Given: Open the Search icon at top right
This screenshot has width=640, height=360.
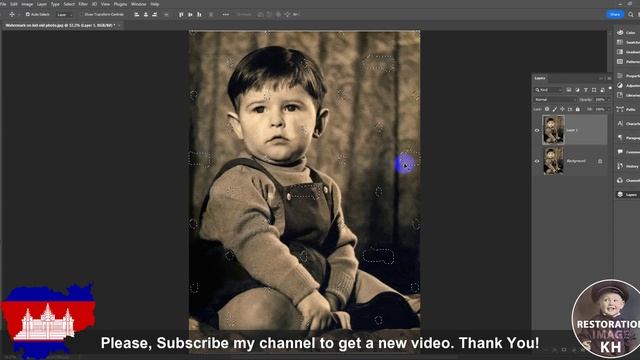Looking at the screenshot, I should point(631,14).
